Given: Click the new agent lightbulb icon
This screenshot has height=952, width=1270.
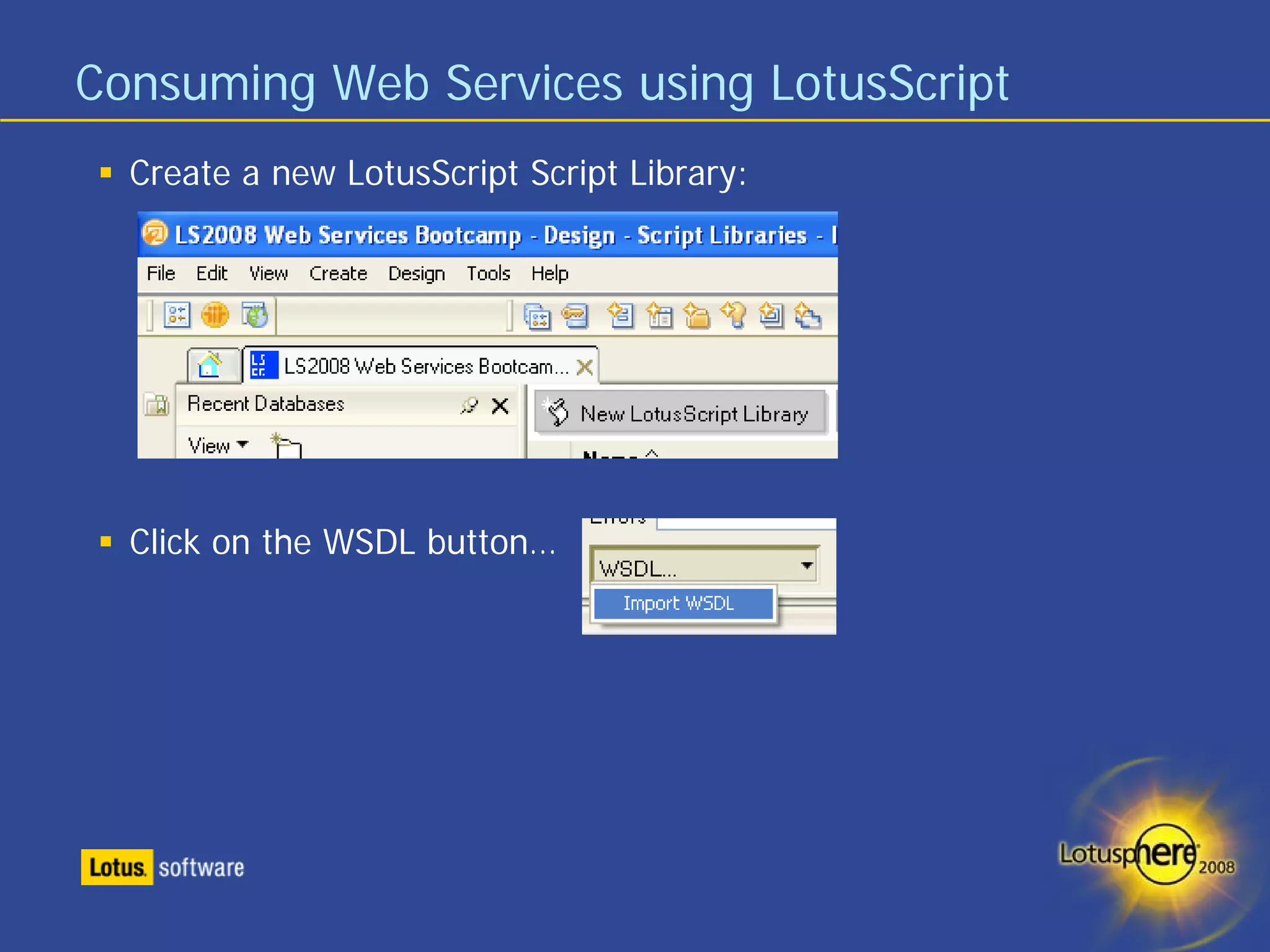Looking at the screenshot, I should click(x=734, y=315).
